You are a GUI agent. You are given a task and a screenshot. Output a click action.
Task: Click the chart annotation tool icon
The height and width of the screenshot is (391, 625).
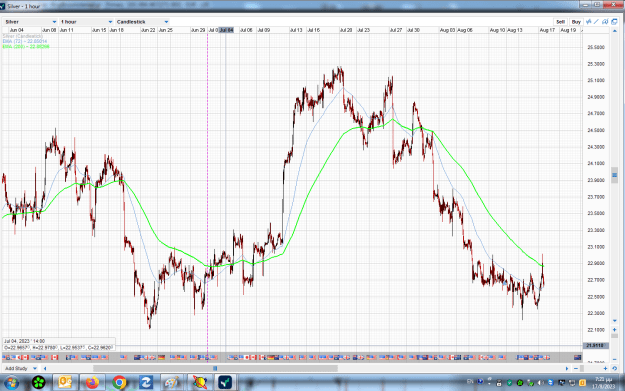pyautogui.click(x=605, y=22)
